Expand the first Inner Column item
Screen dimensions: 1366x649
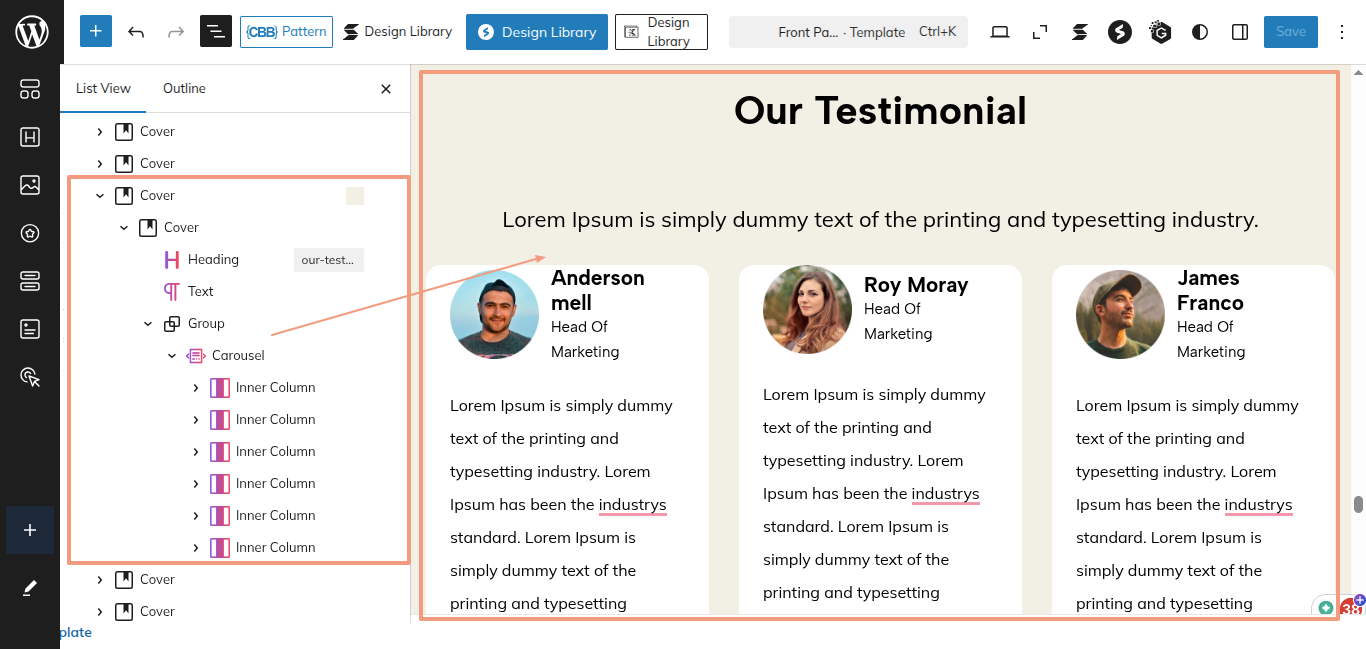tap(196, 388)
